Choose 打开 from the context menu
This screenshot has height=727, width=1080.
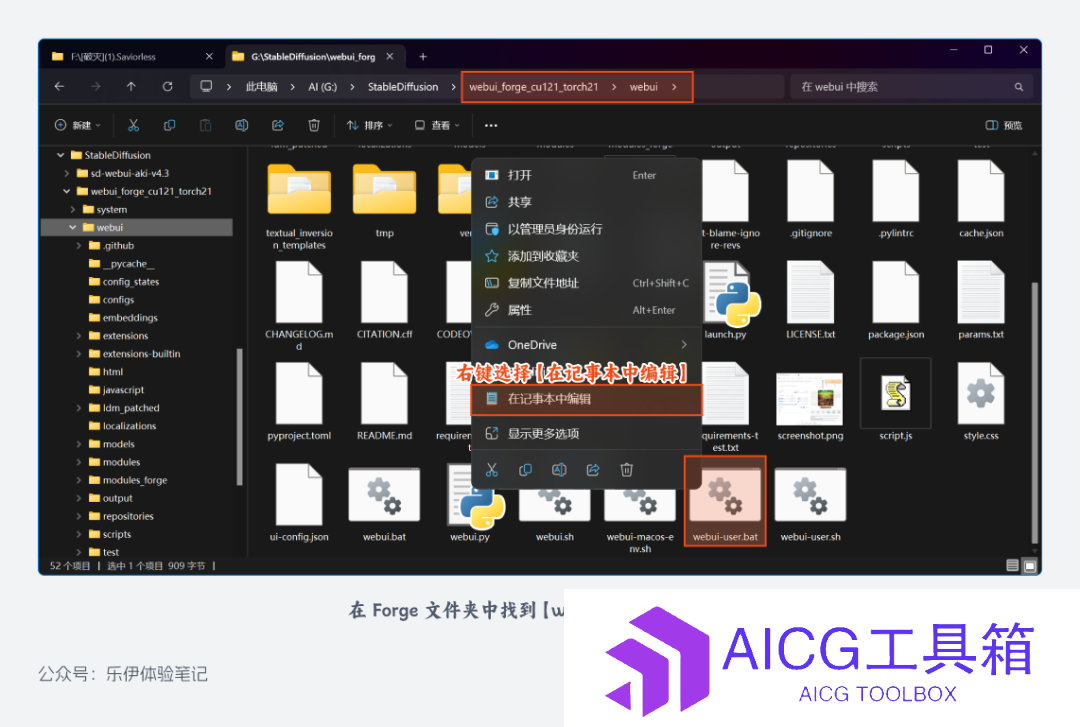[586, 175]
